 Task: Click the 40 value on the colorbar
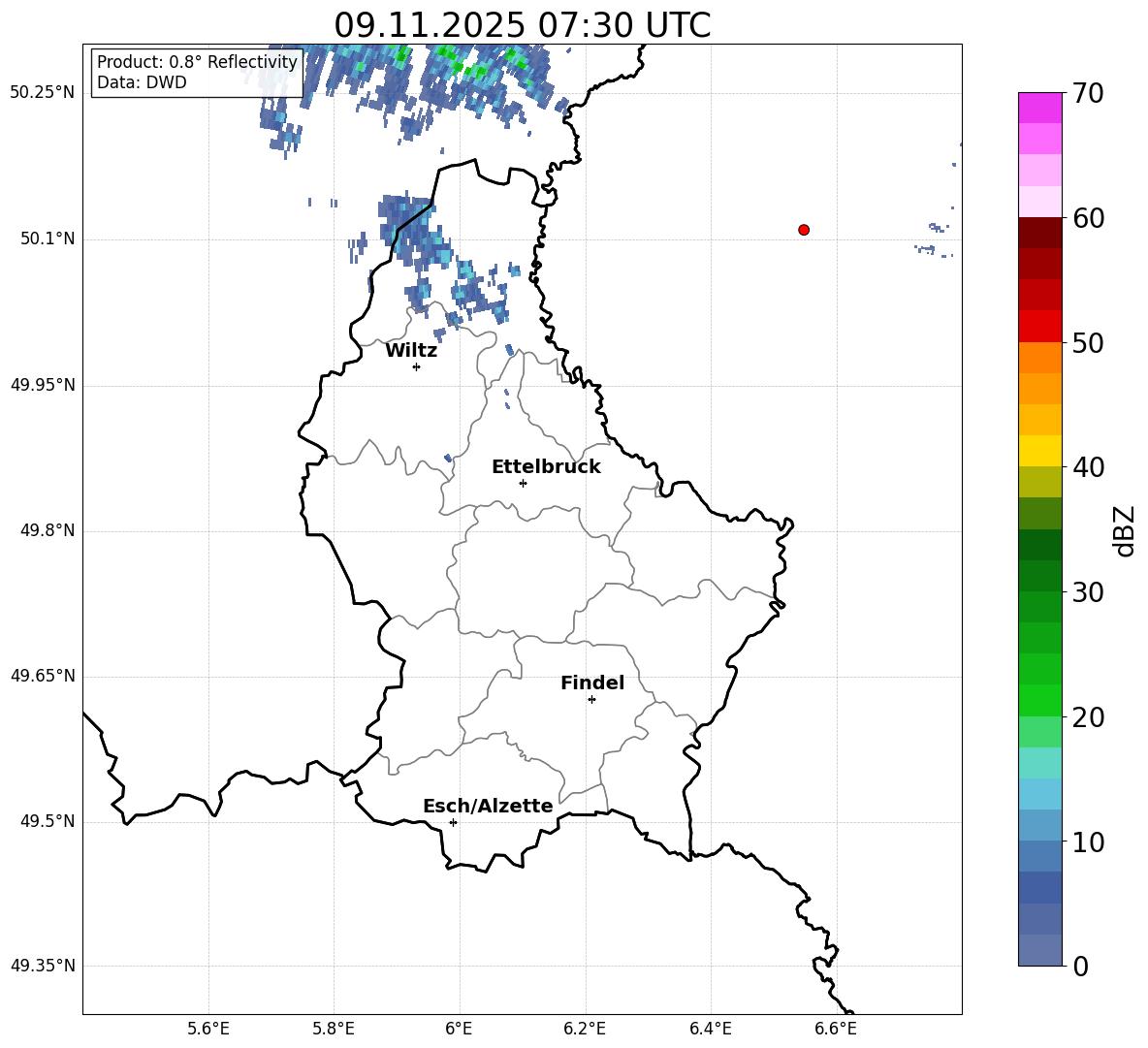tap(1088, 467)
